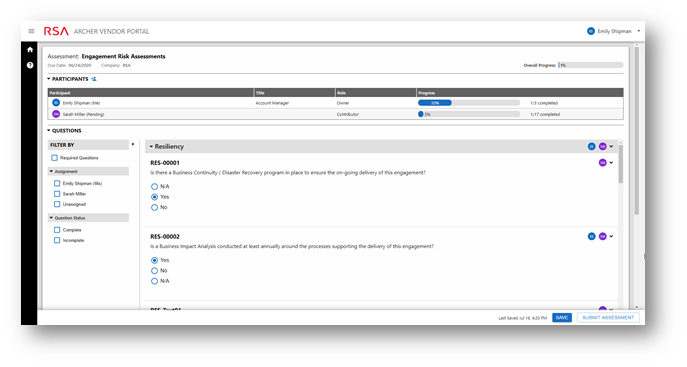Image resolution: width=687 pixels, height=367 pixels.
Task: Select Yes for RES-00002
Action: [x=154, y=260]
